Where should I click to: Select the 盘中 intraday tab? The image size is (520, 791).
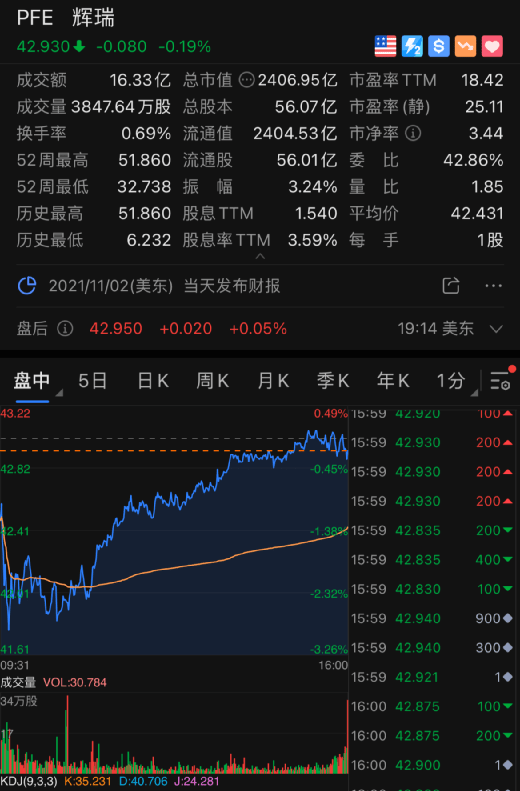[32, 380]
